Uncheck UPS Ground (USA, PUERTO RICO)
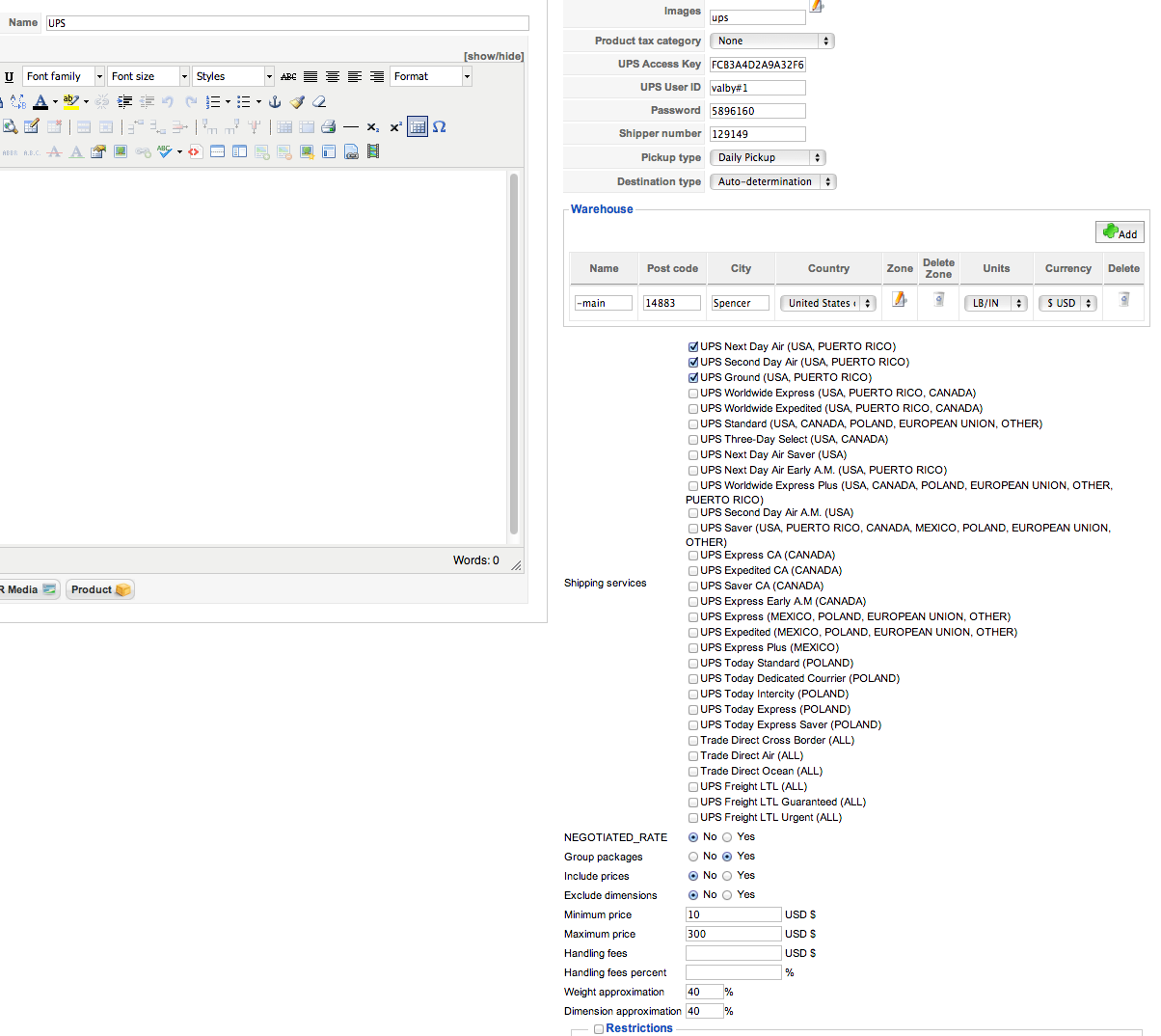Viewport: 1161px width, 1036px height. pos(693,377)
